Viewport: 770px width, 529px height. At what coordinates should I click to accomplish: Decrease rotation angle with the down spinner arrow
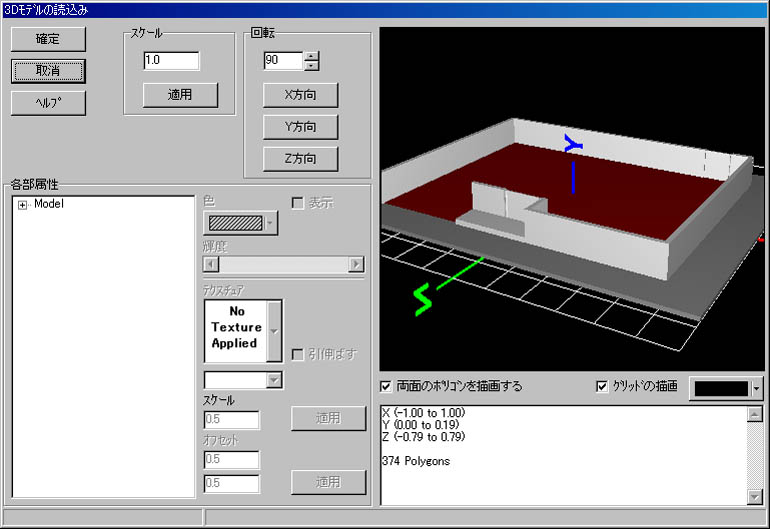311,65
